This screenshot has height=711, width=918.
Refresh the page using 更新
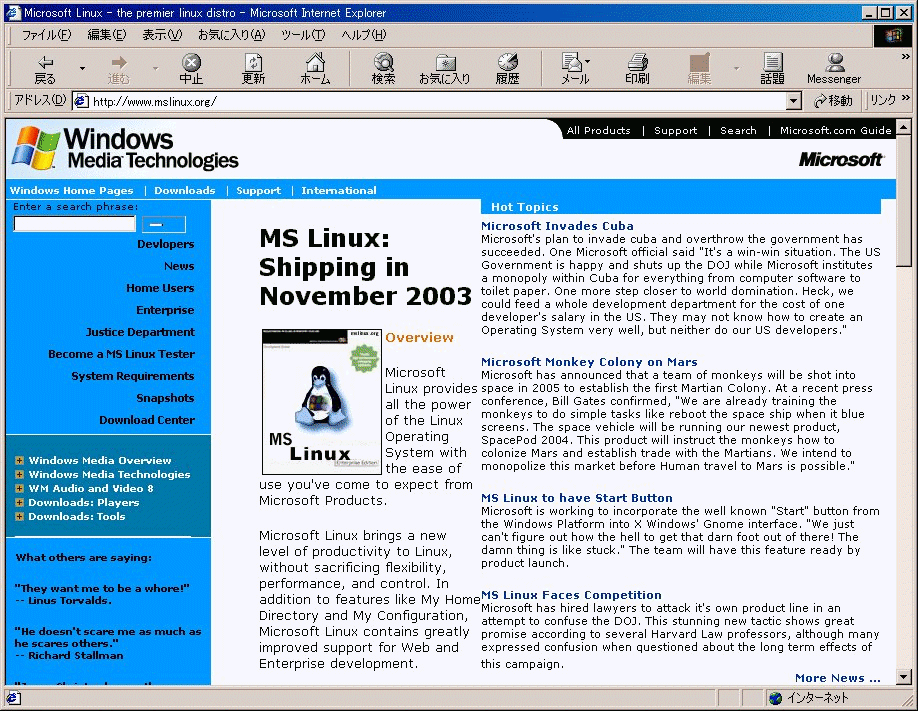(x=254, y=70)
